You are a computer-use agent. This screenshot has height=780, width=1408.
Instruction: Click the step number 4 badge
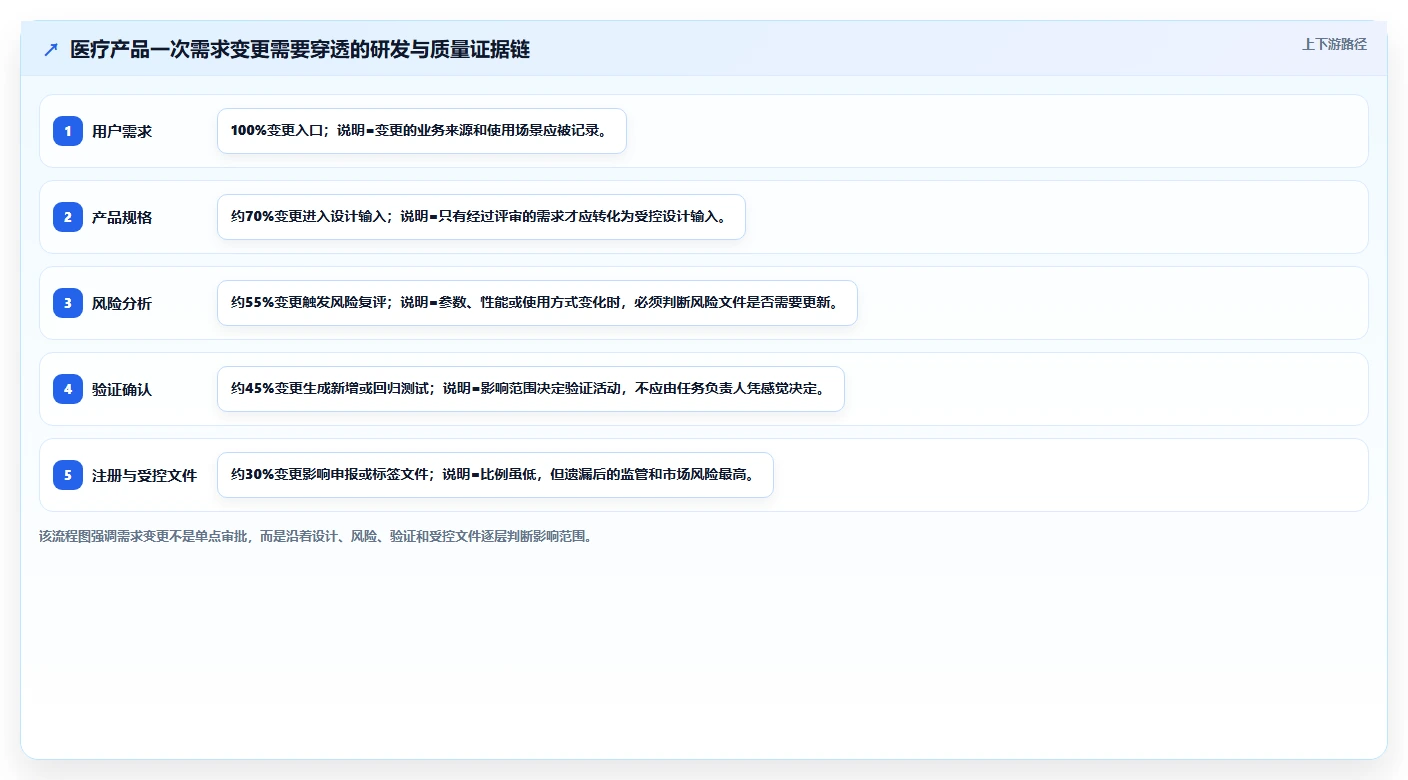coord(68,389)
